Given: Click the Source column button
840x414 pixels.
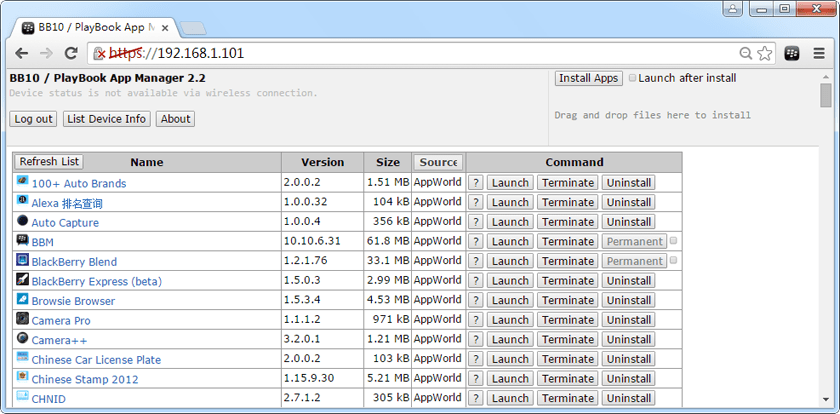Looking at the screenshot, I should (x=438, y=162).
